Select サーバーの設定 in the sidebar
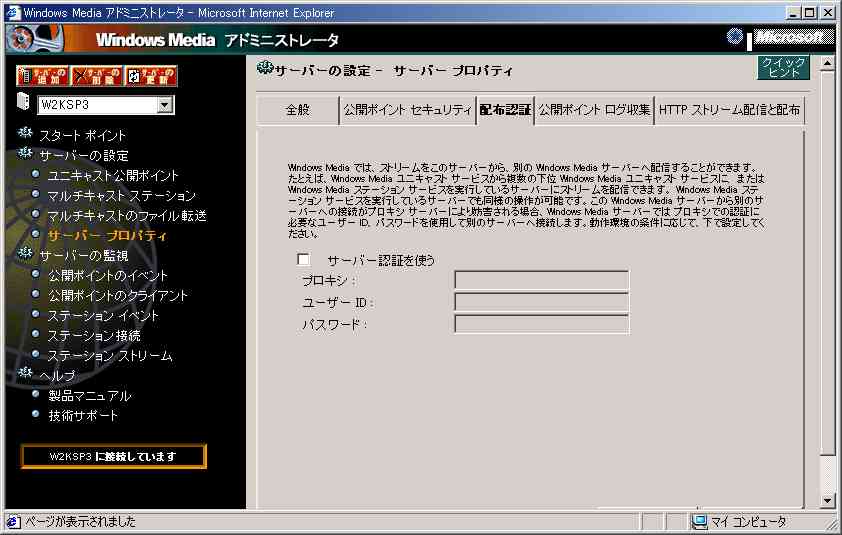This screenshot has width=842, height=535. coord(84,156)
